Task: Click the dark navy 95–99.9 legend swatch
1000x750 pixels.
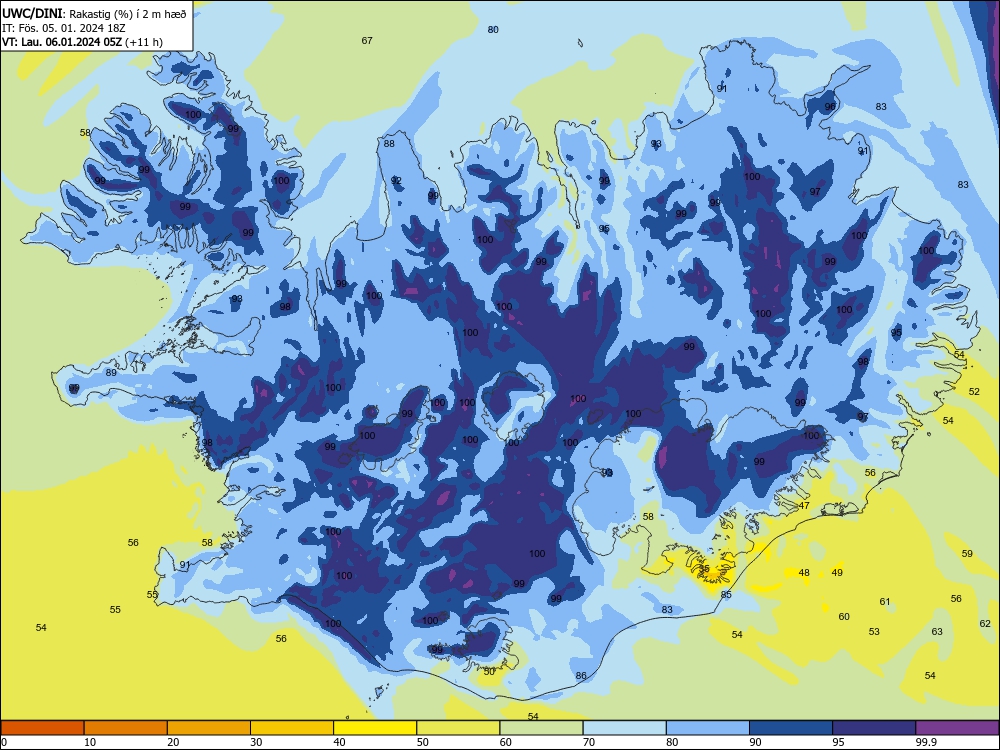Action: pyautogui.click(x=874, y=728)
